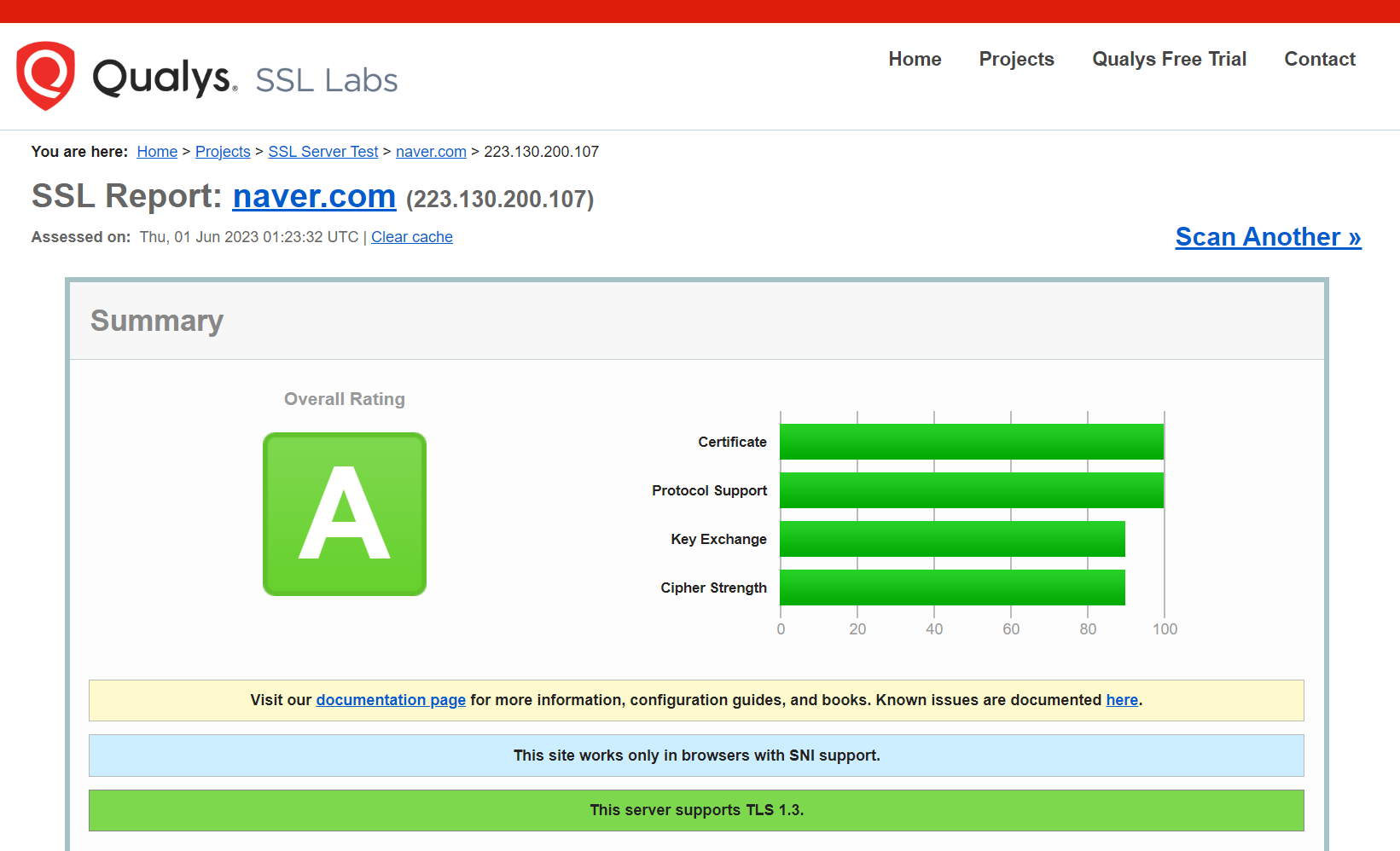Viewport: 1400px width, 851px height.
Task: Click the known issues here link
Action: coord(1121,699)
